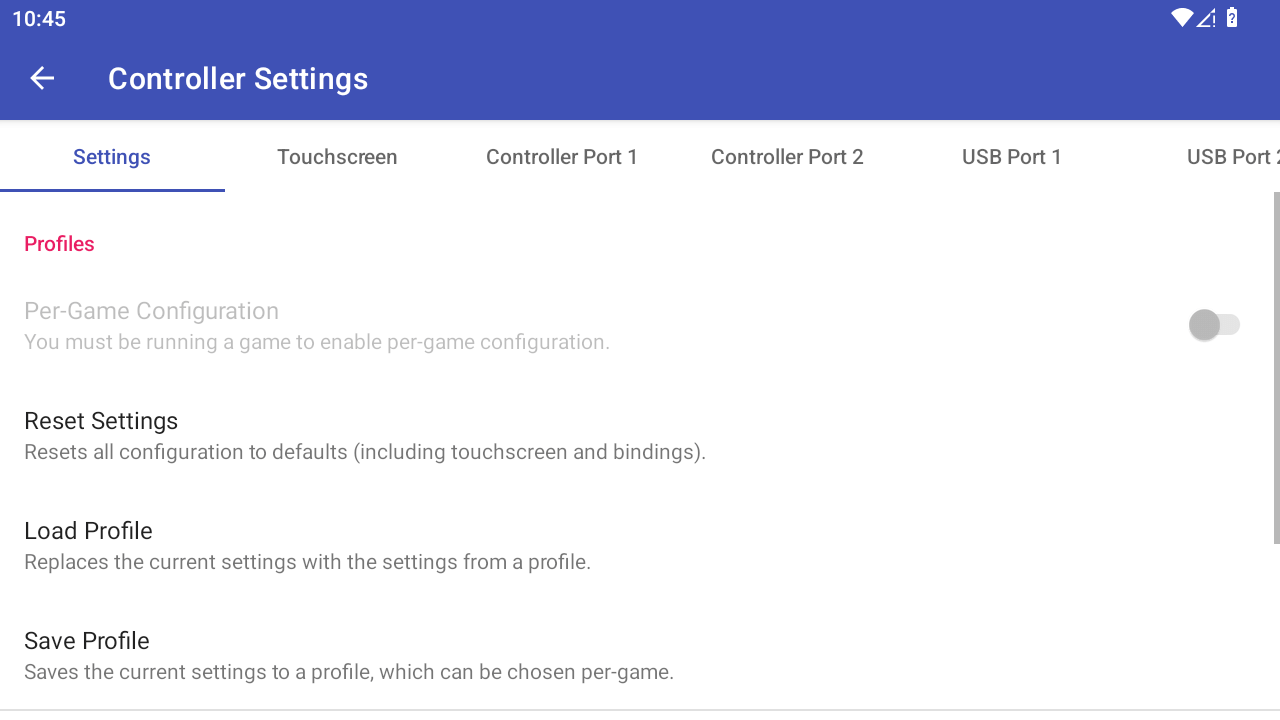Tap the cellular signal icon
1280x720 pixels.
[1206, 18]
